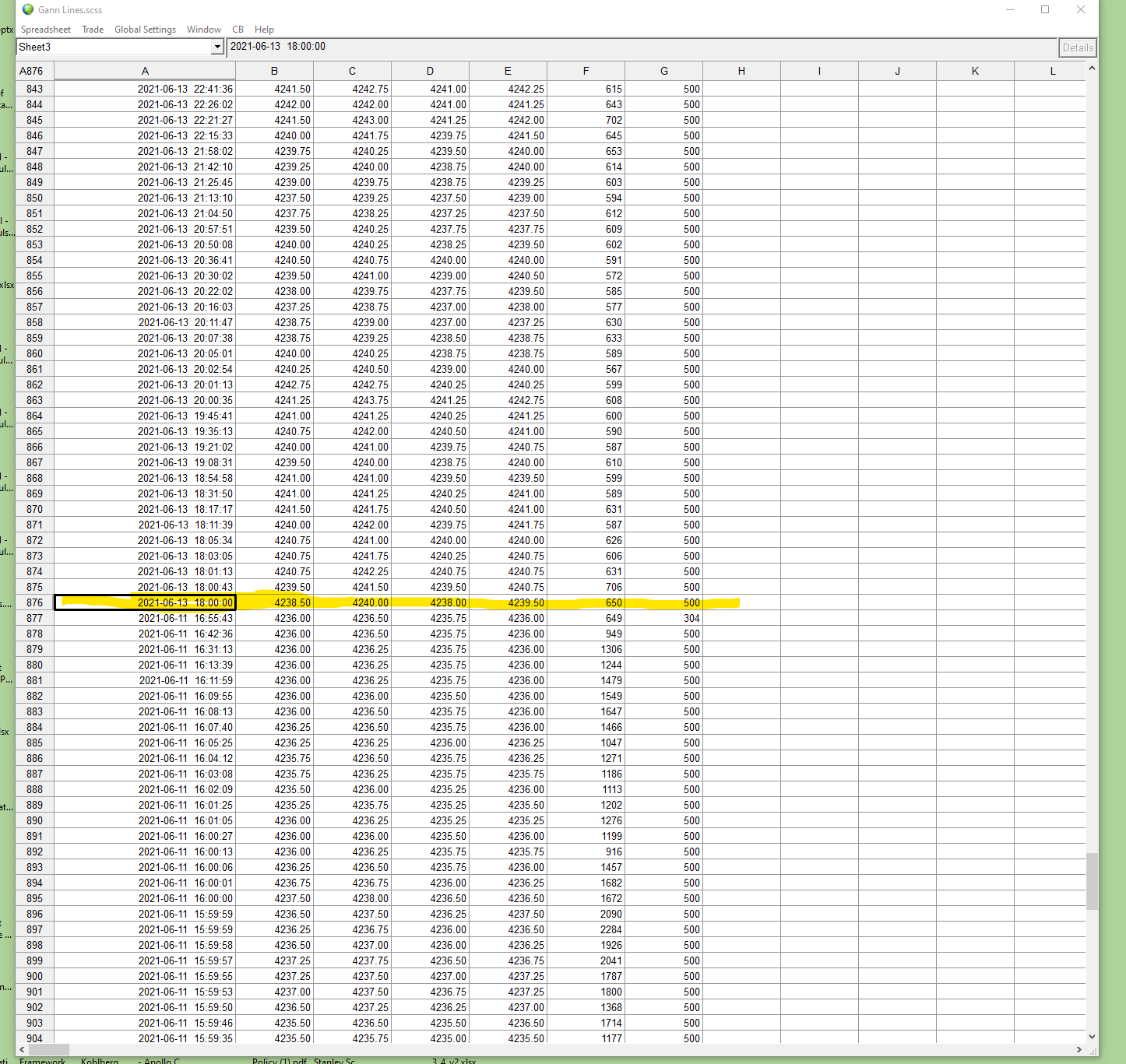The width and height of the screenshot is (1126, 1064).
Task: Click timestamp 2021-06-11 16:31:13 in row 879
Action: coord(145,649)
